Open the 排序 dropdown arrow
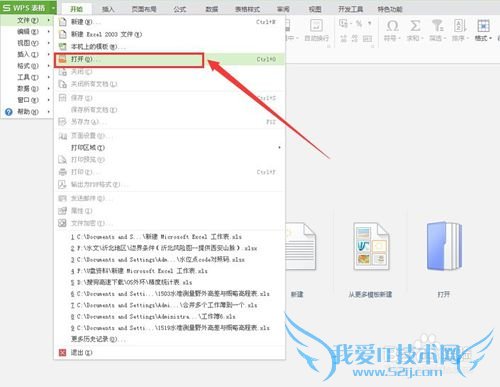Screen dimensions: 500x387 tap(467, 39)
